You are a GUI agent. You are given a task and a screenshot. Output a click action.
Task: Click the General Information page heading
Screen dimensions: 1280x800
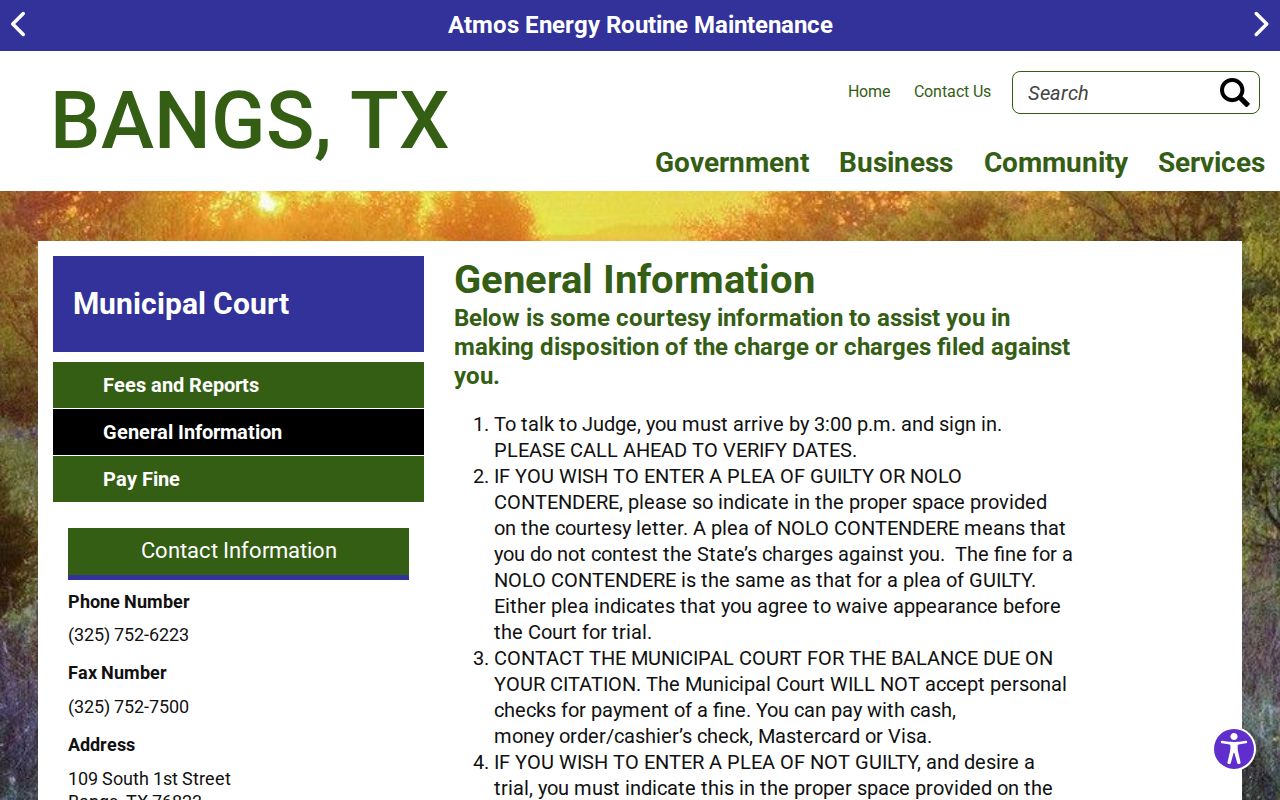click(x=634, y=279)
